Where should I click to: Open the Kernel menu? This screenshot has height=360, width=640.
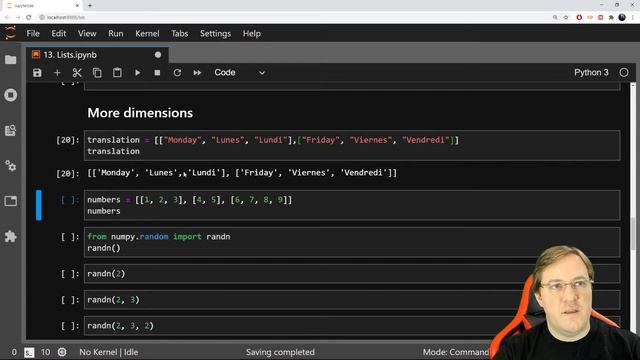tap(147, 33)
